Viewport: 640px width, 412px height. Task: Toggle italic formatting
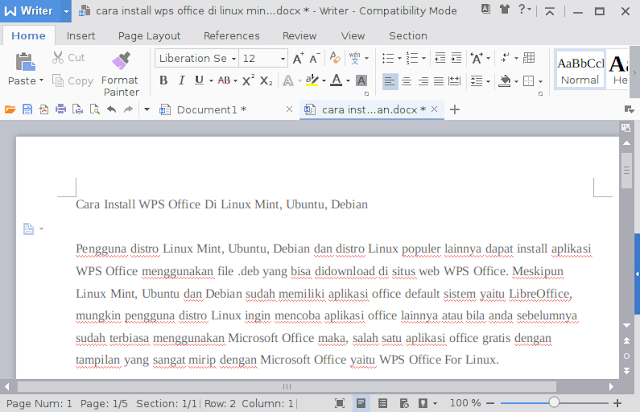[x=182, y=80]
